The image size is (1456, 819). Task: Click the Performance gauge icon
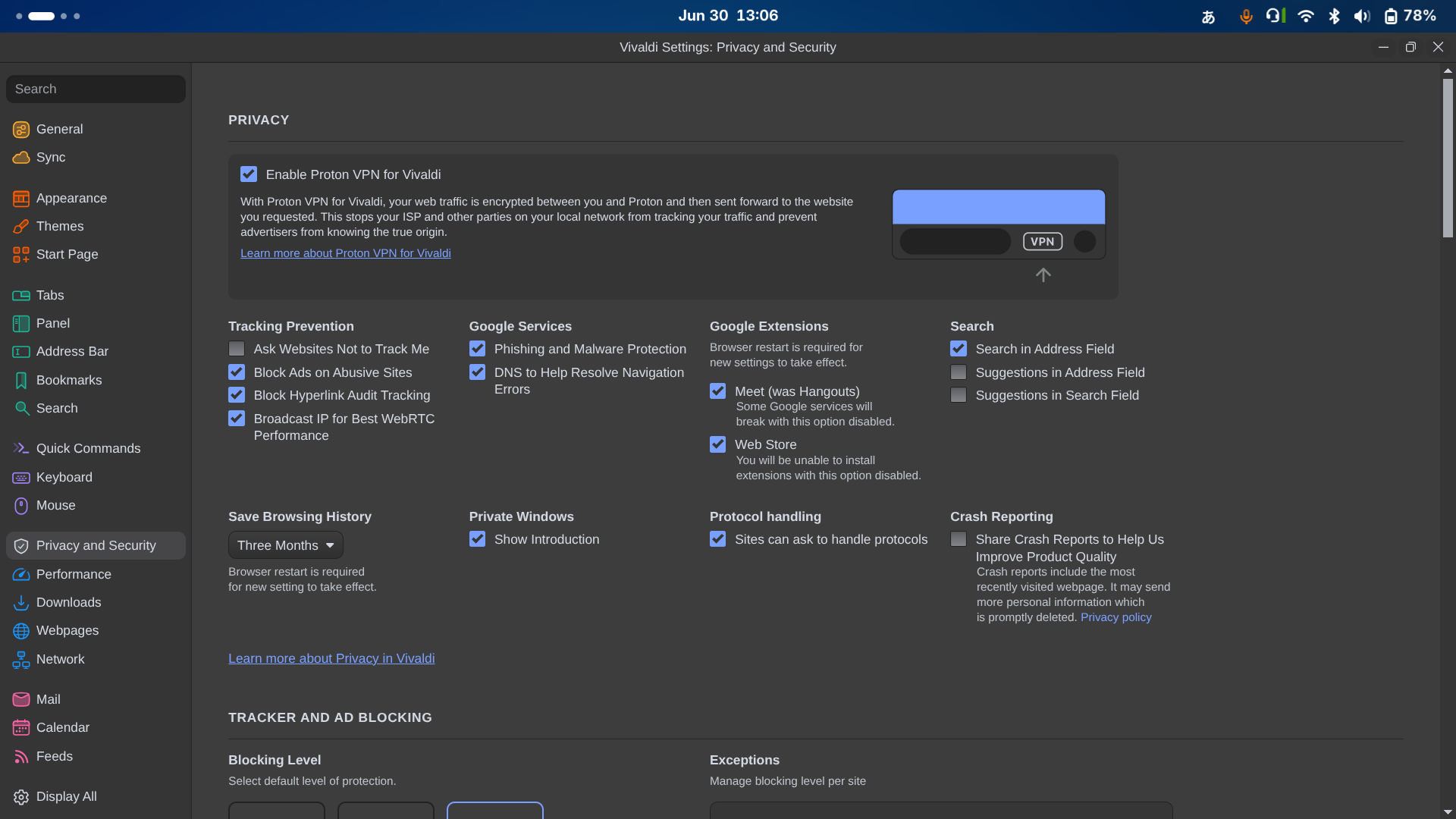pos(21,575)
